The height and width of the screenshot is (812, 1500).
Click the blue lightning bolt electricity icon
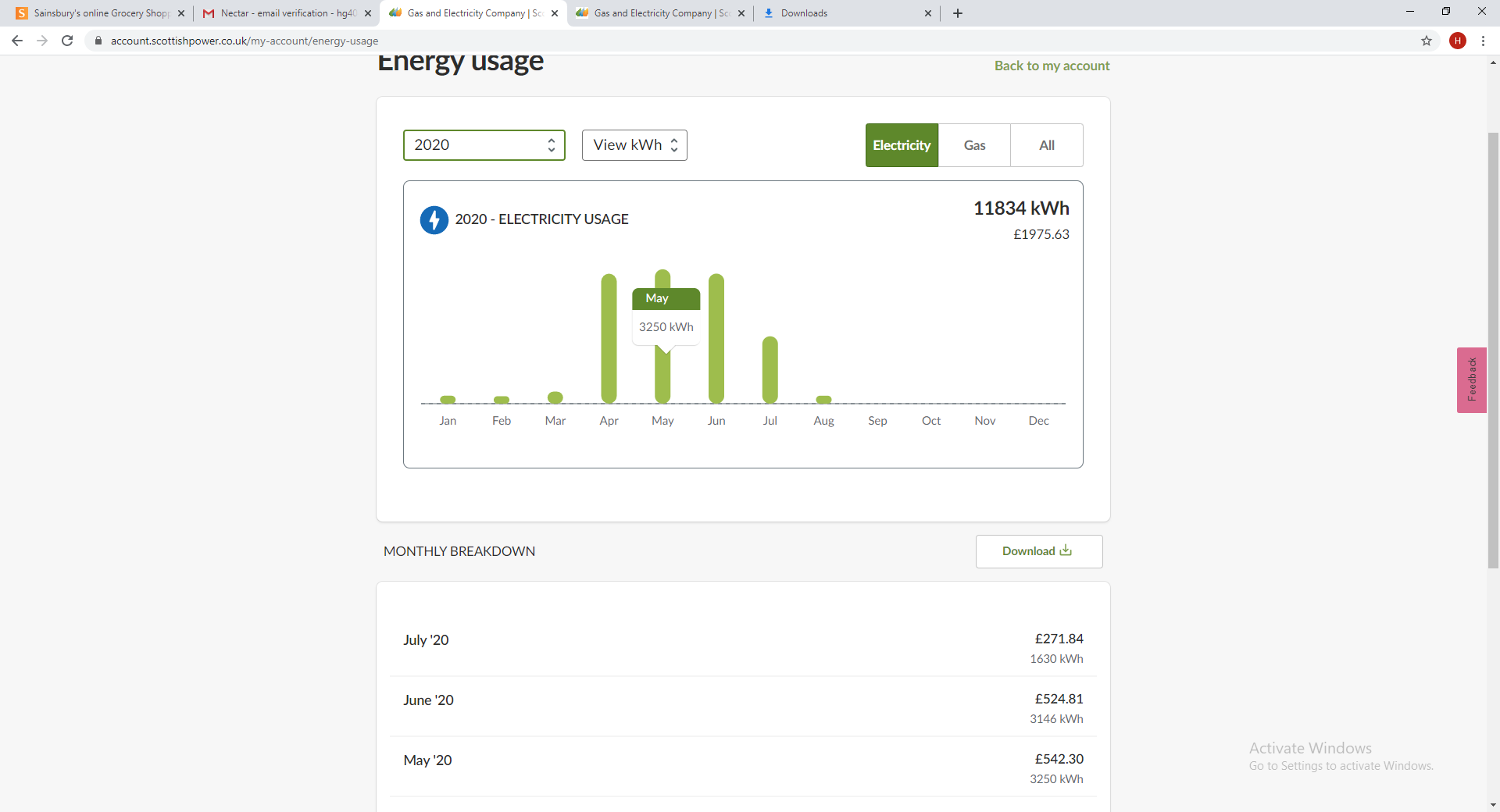coord(434,220)
